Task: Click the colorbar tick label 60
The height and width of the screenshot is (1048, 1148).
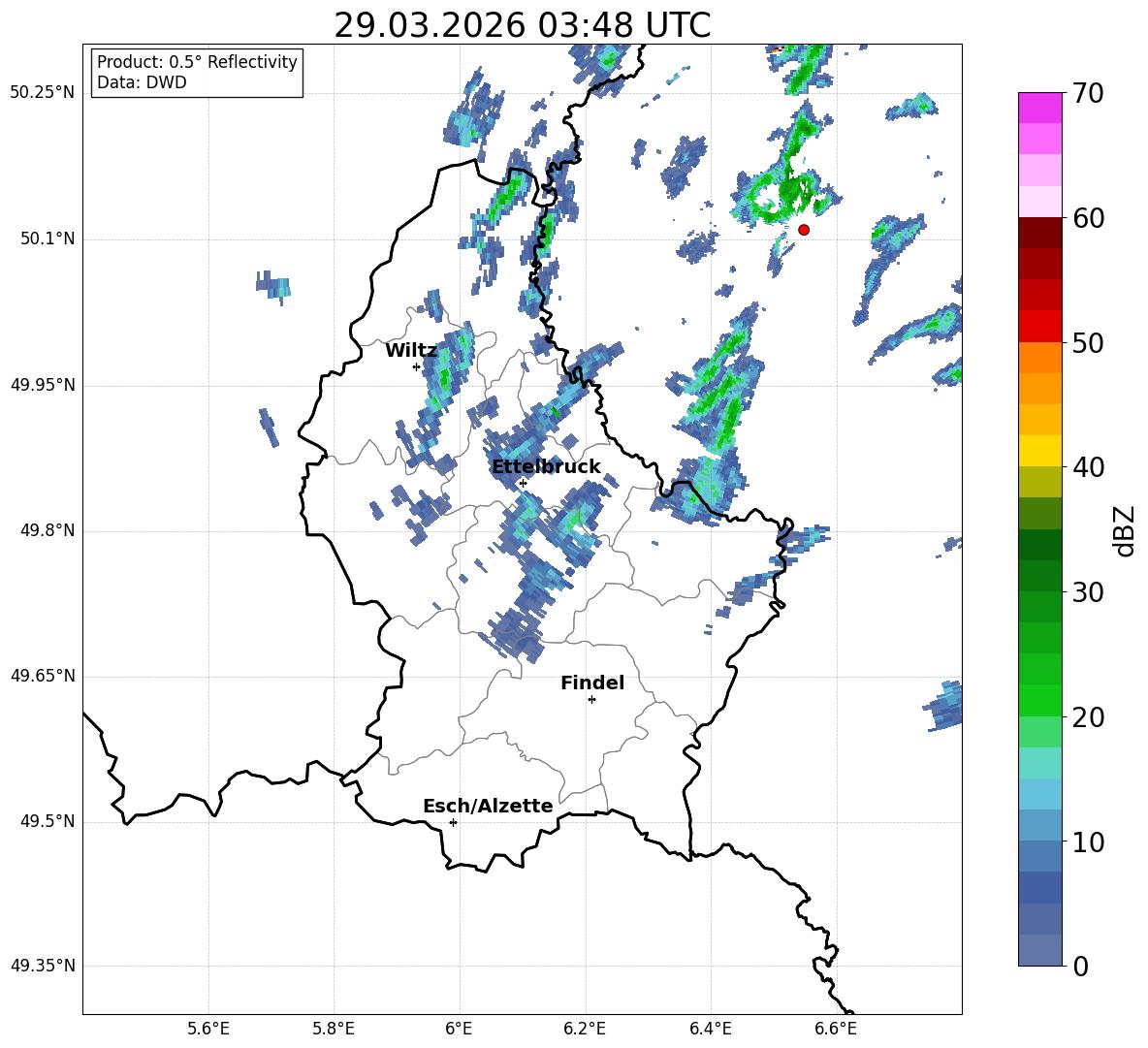Action: coord(1088,218)
